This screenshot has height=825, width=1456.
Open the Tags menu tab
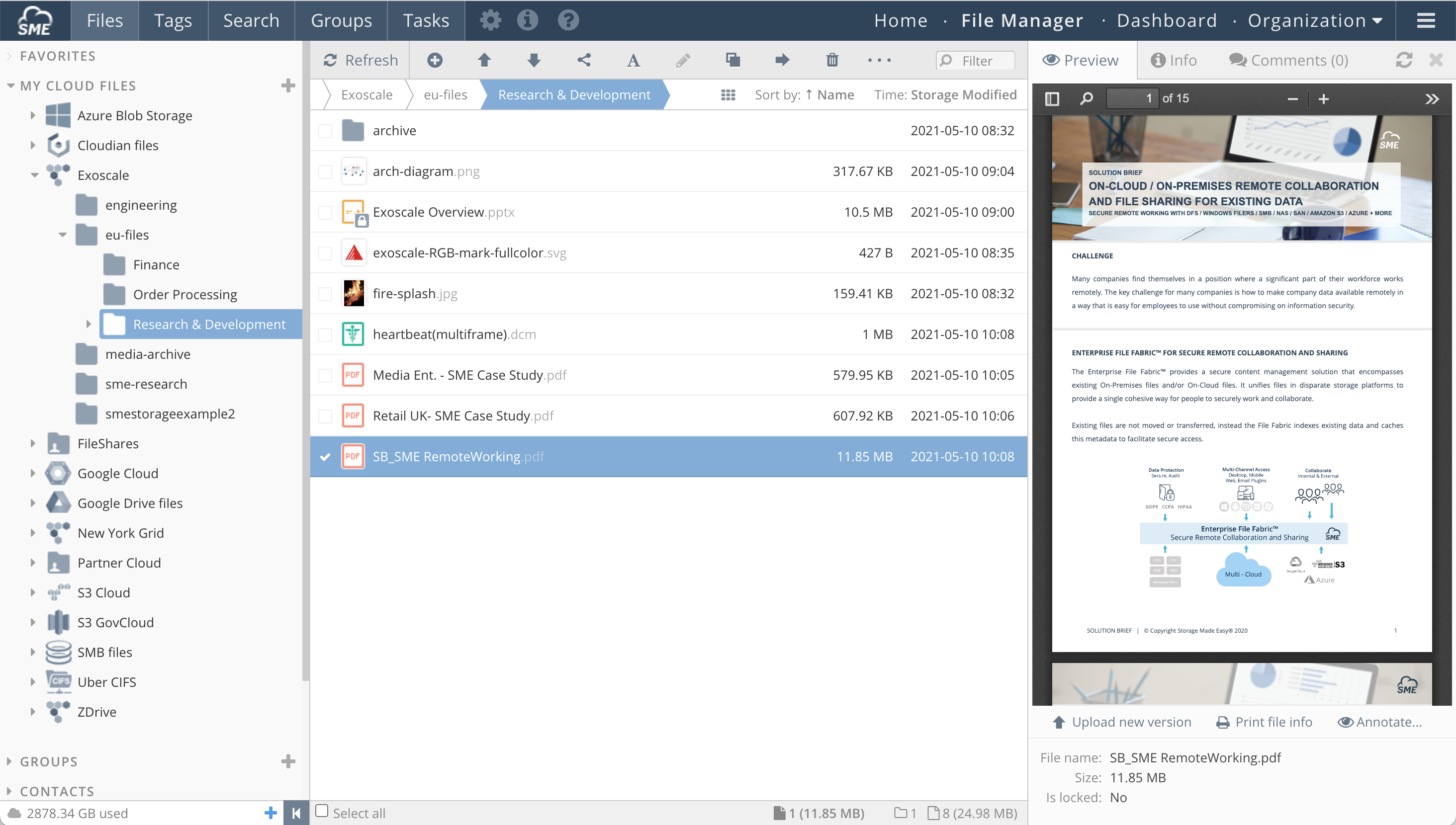(173, 20)
